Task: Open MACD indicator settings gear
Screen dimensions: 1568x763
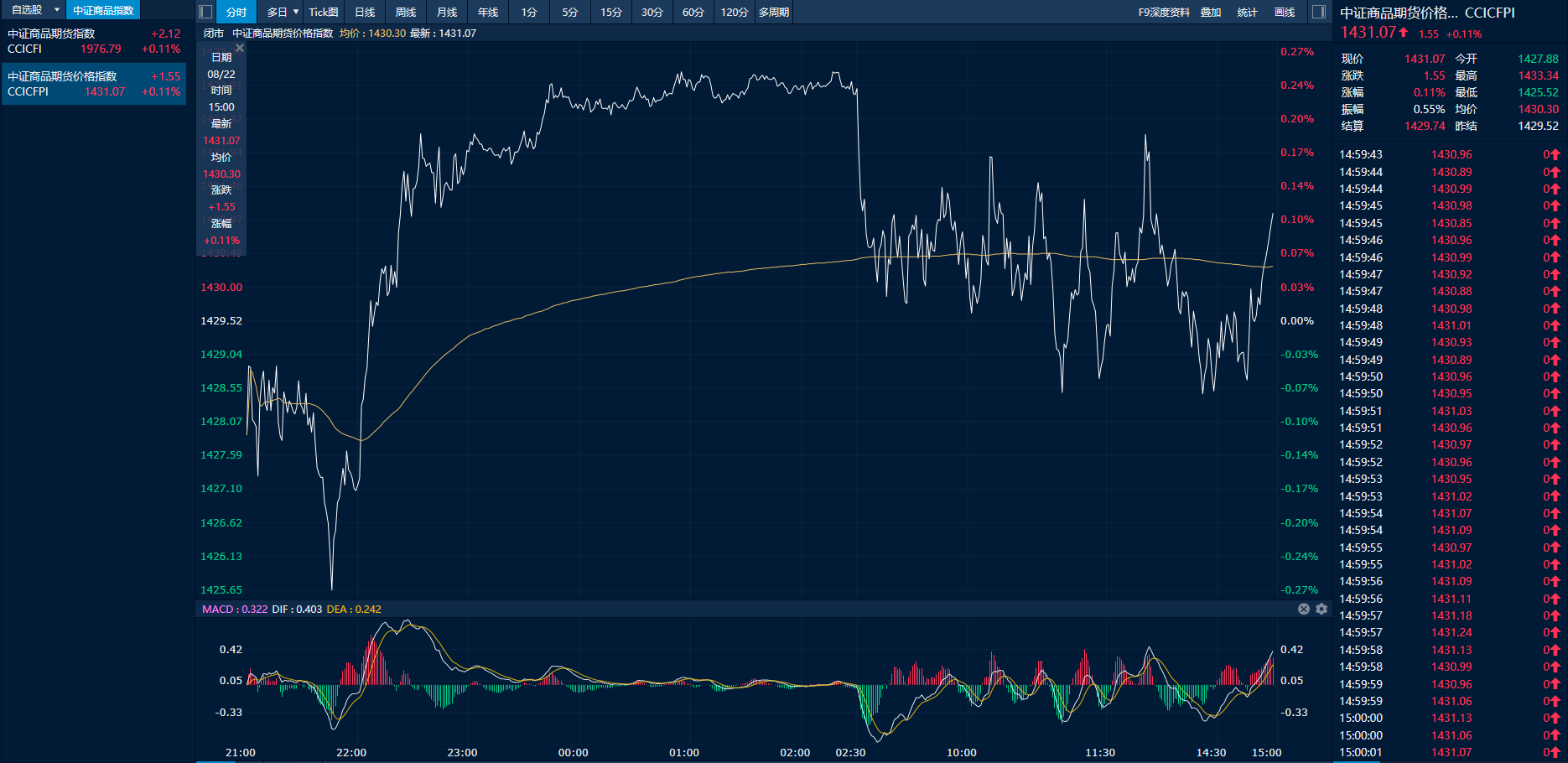Action: tap(1321, 609)
